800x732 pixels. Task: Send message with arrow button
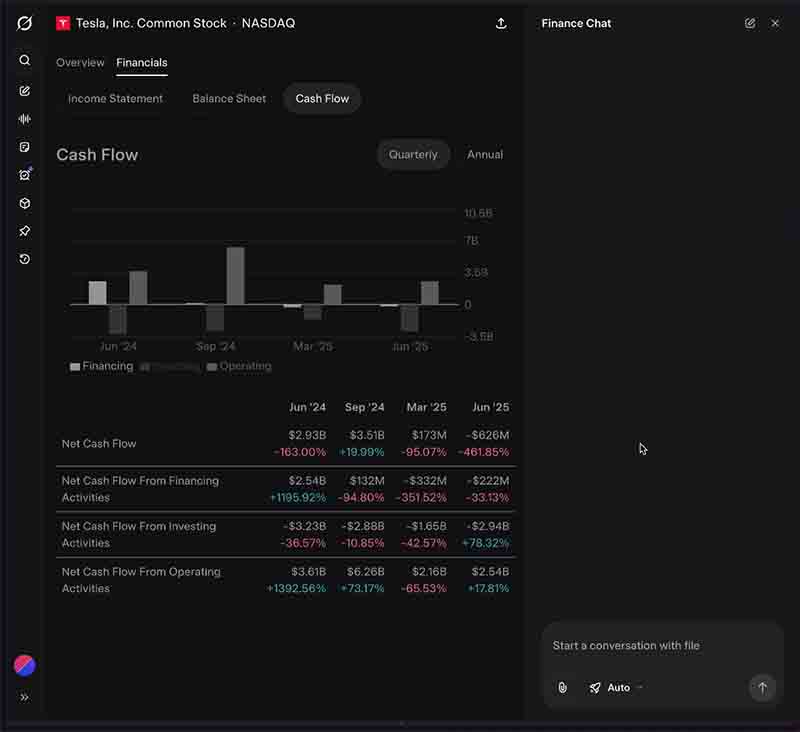tap(762, 688)
